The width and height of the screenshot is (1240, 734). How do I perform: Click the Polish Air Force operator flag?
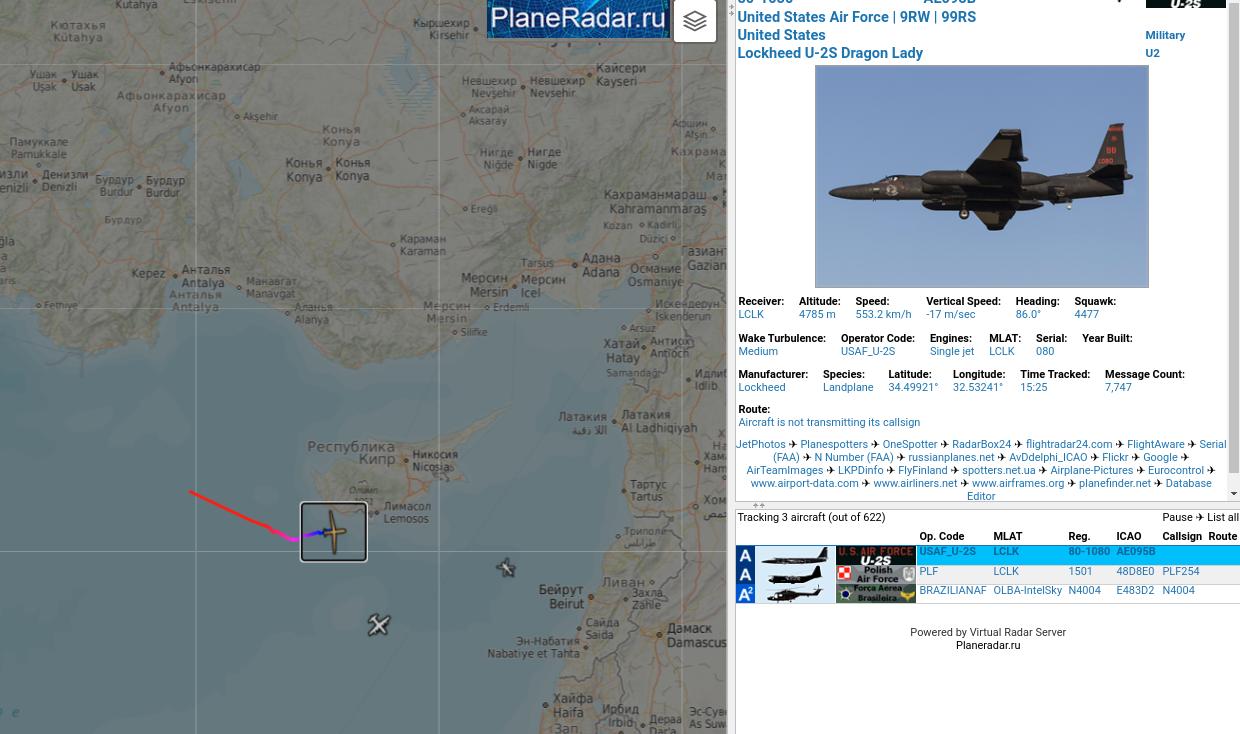[x=875, y=574]
